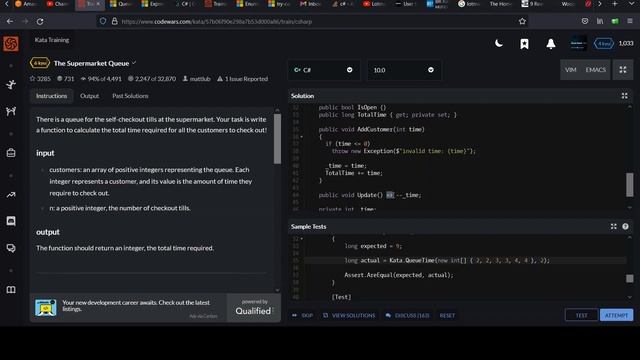Screen dimensions: 640x360
Task: Open Sample Tests help icon
Action: [x=625, y=227]
